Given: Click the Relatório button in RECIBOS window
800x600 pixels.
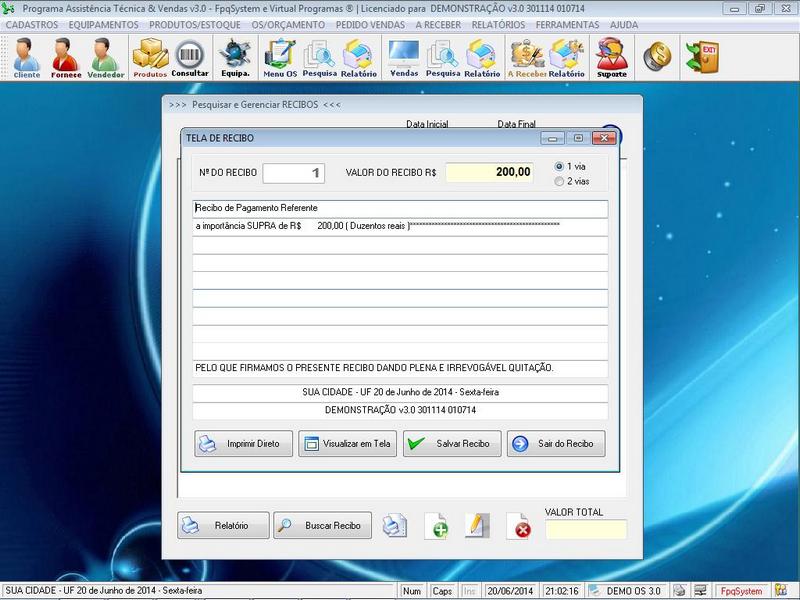Looking at the screenshot, I should (223, 526).
